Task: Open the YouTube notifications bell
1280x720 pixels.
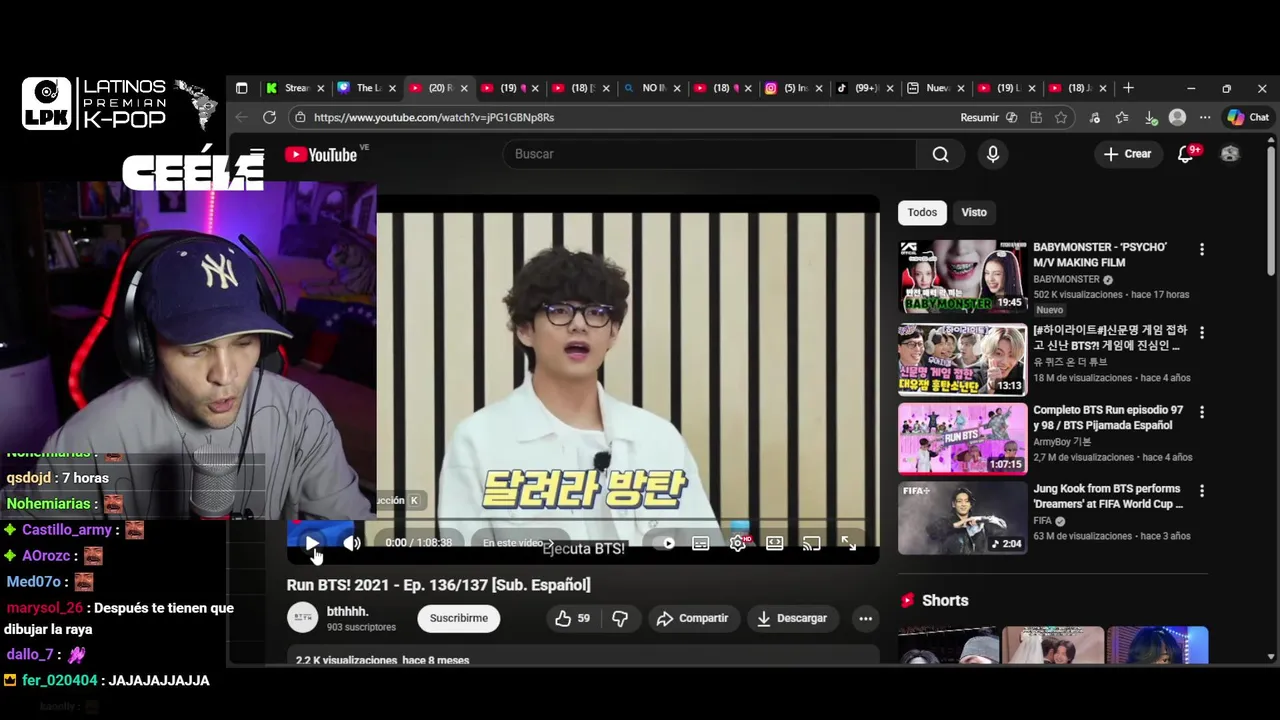Action: 1186,154
